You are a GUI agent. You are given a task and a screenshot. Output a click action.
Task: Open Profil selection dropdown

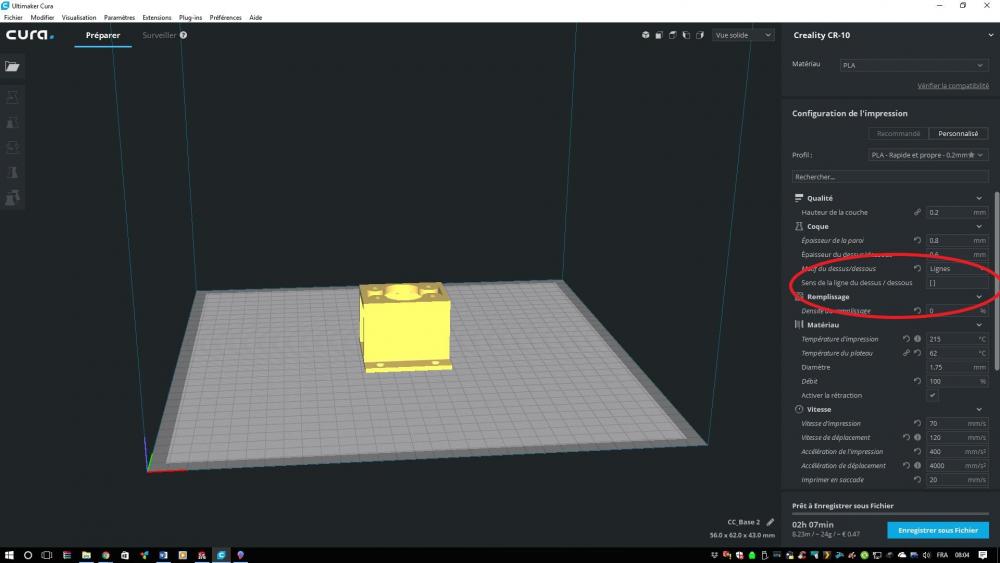pos(928,155)
